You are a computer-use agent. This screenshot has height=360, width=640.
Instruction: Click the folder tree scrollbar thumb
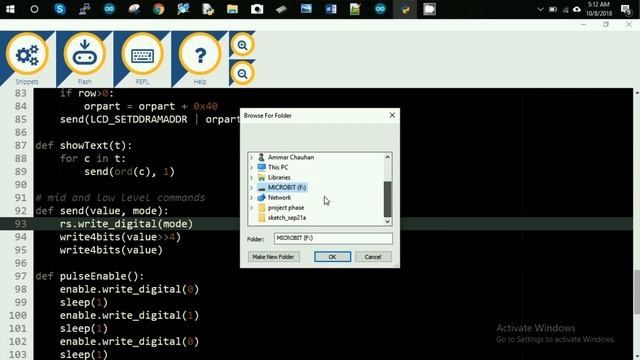click(x=388, y=199)
